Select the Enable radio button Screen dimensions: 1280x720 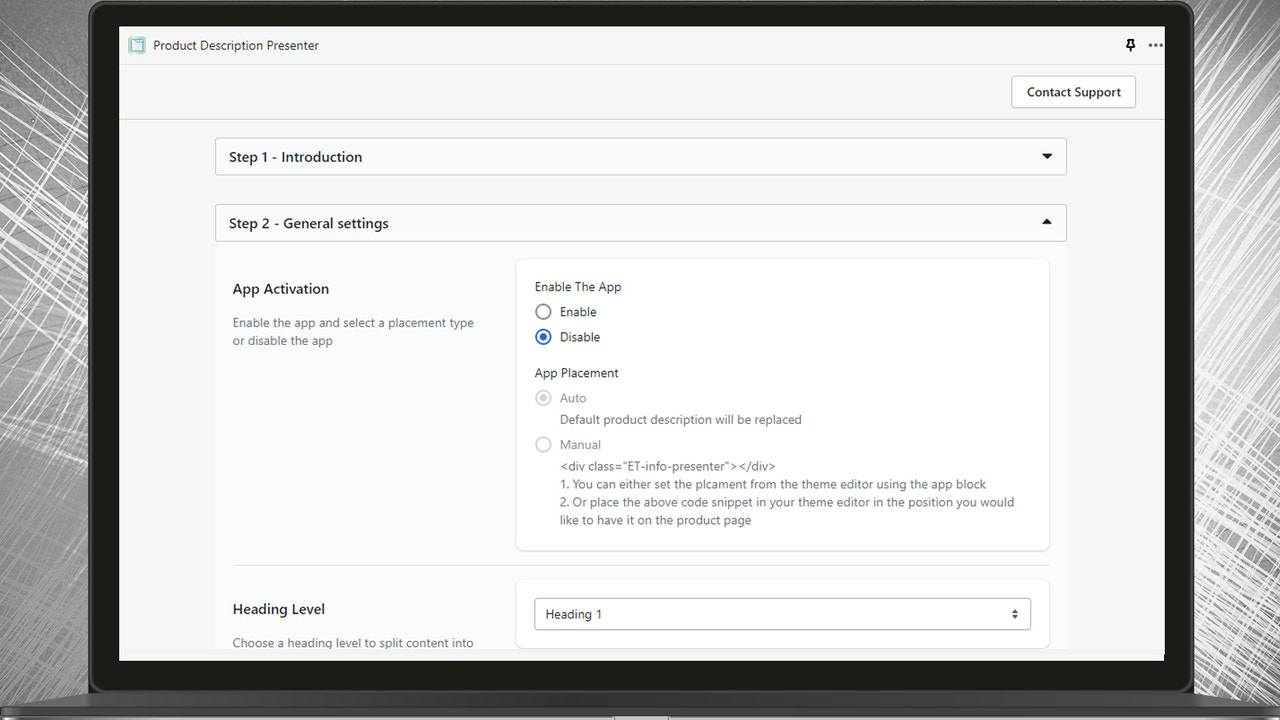[x=543, y=311]
